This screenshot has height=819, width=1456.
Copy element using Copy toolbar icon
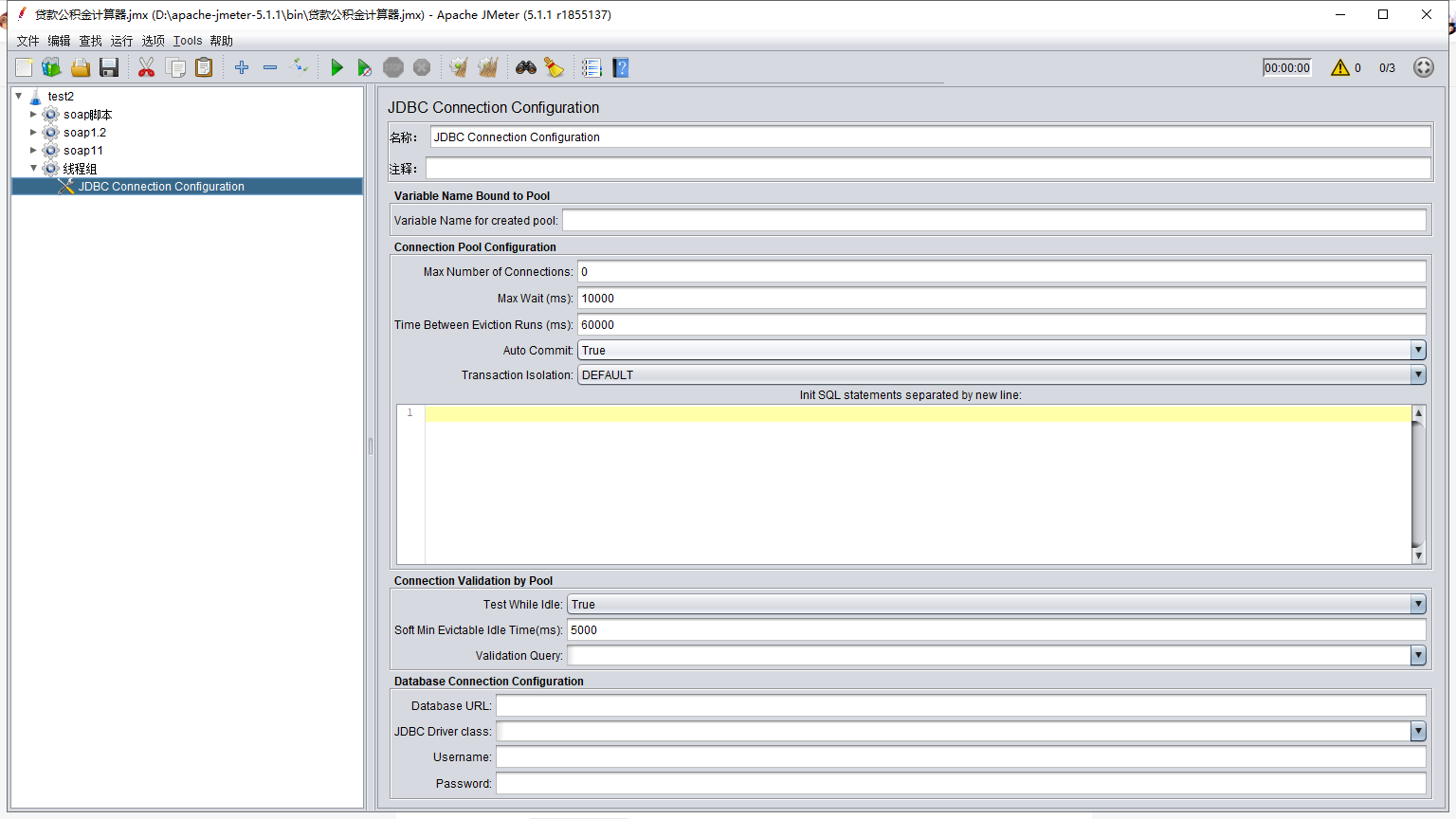click(175, 67)
